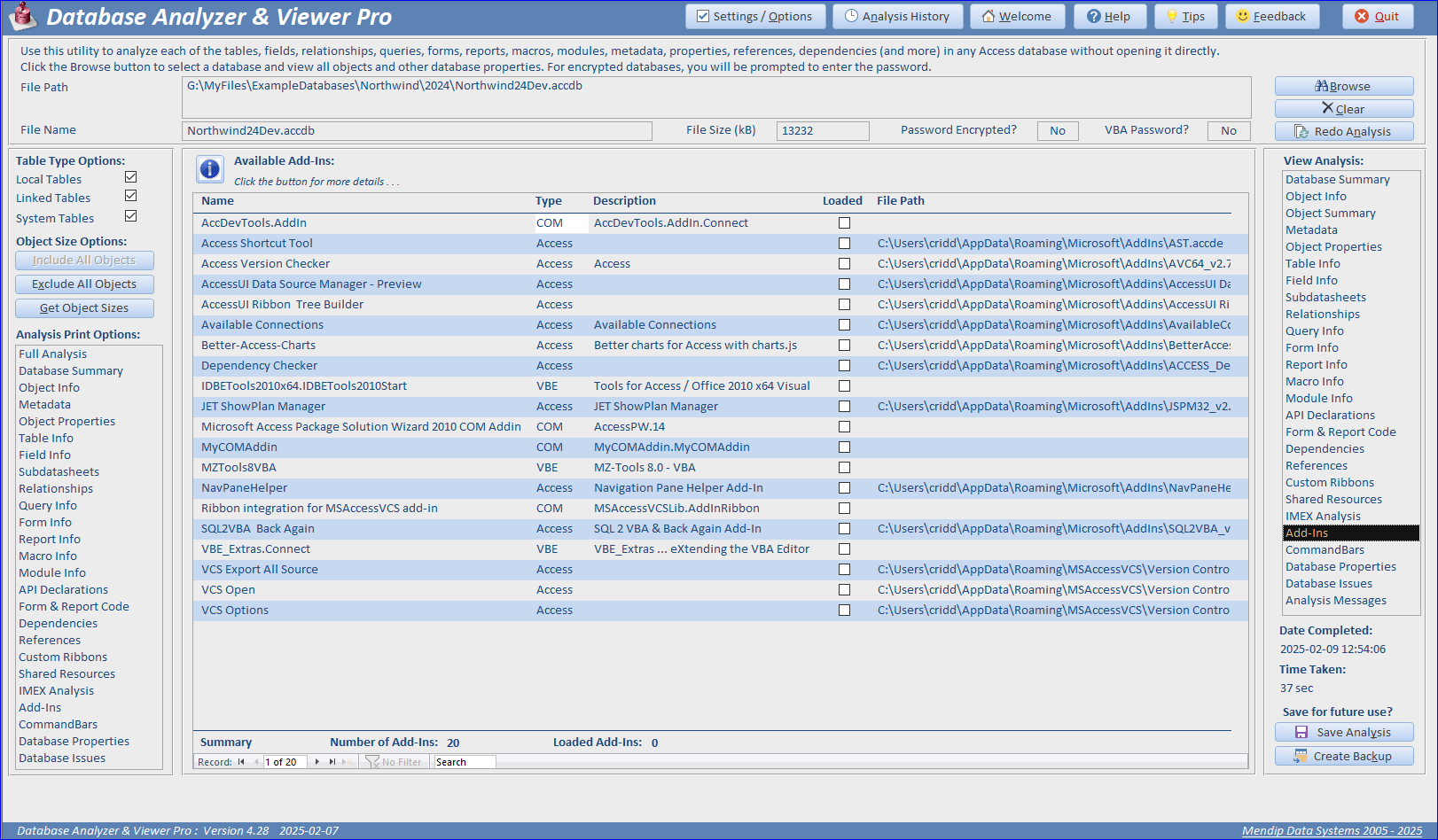Click the Type column header

(x=548, y=201)
